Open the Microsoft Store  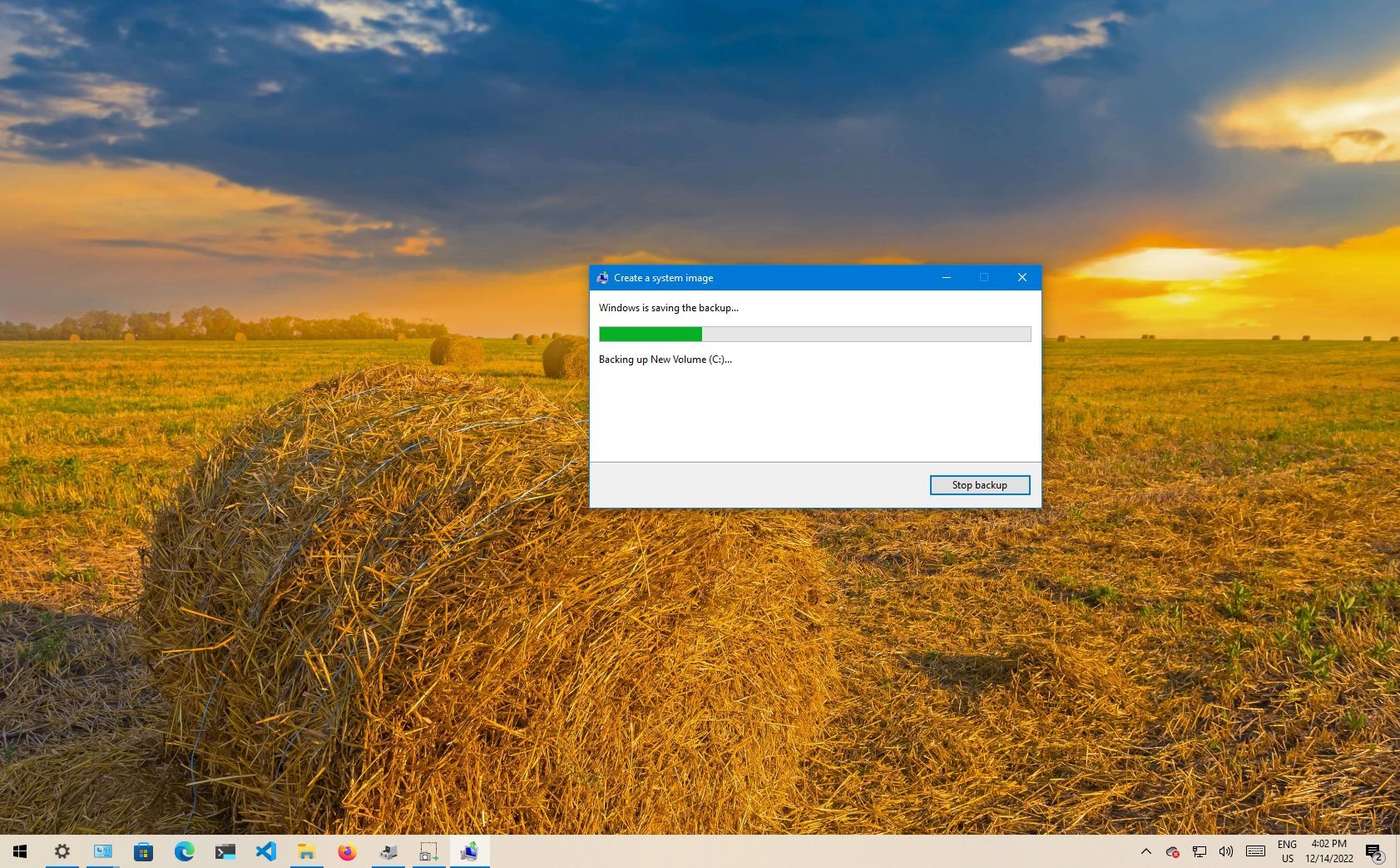[142, 851]
